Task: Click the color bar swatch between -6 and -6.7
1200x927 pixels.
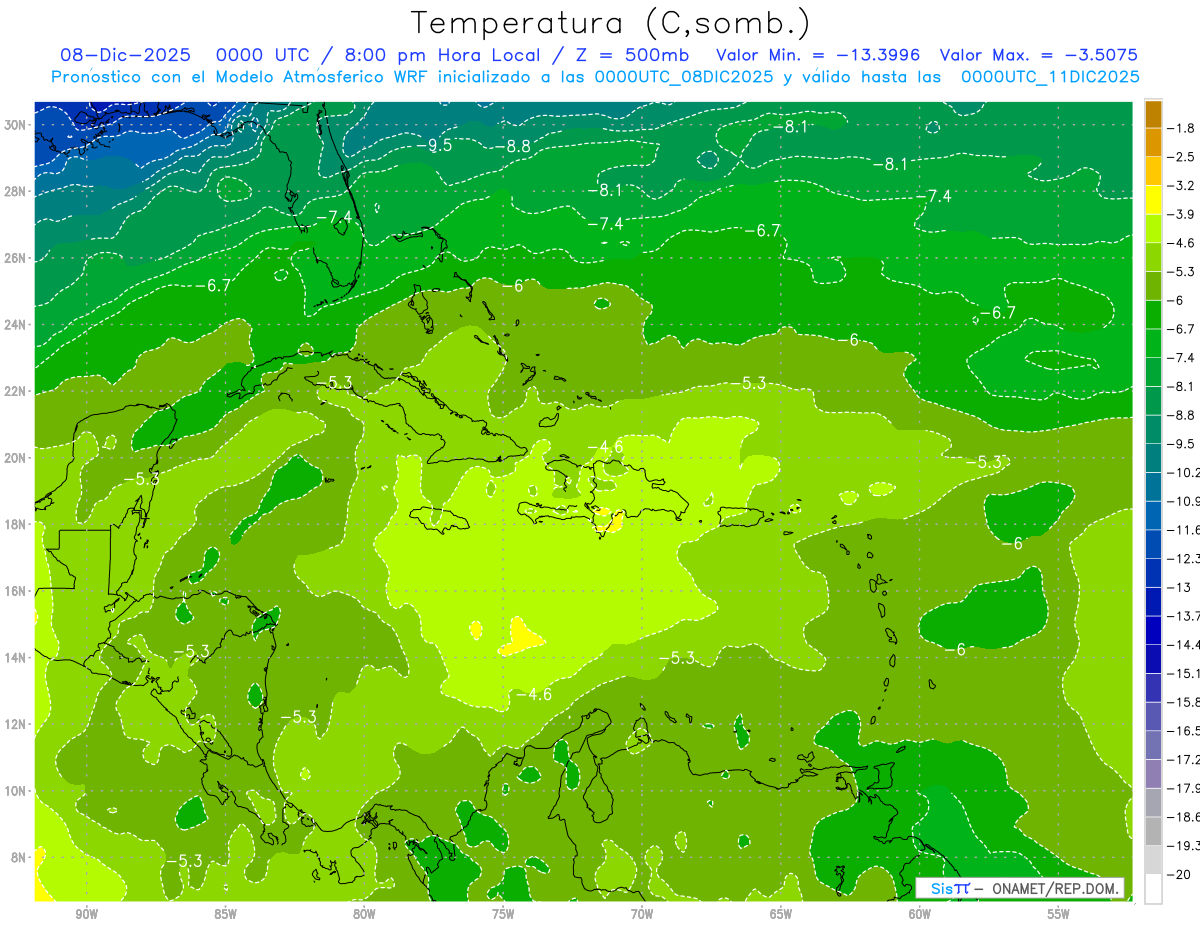Action: [x=1153, y=315]
